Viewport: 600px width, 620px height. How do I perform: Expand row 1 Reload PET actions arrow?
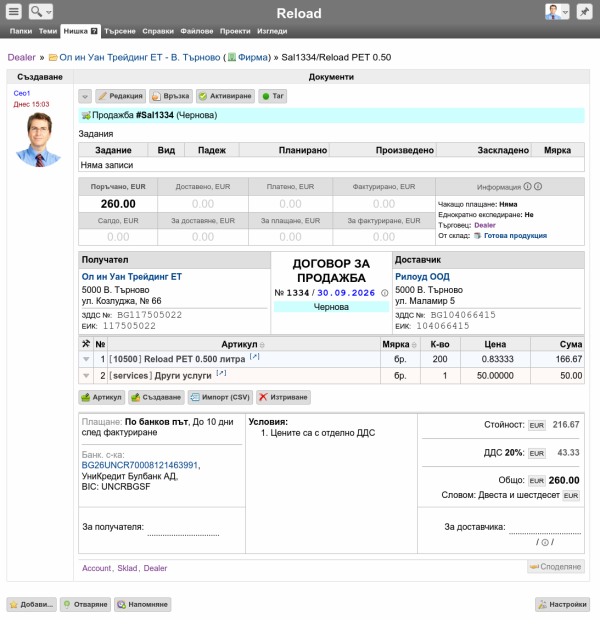[x=86, y=359]
